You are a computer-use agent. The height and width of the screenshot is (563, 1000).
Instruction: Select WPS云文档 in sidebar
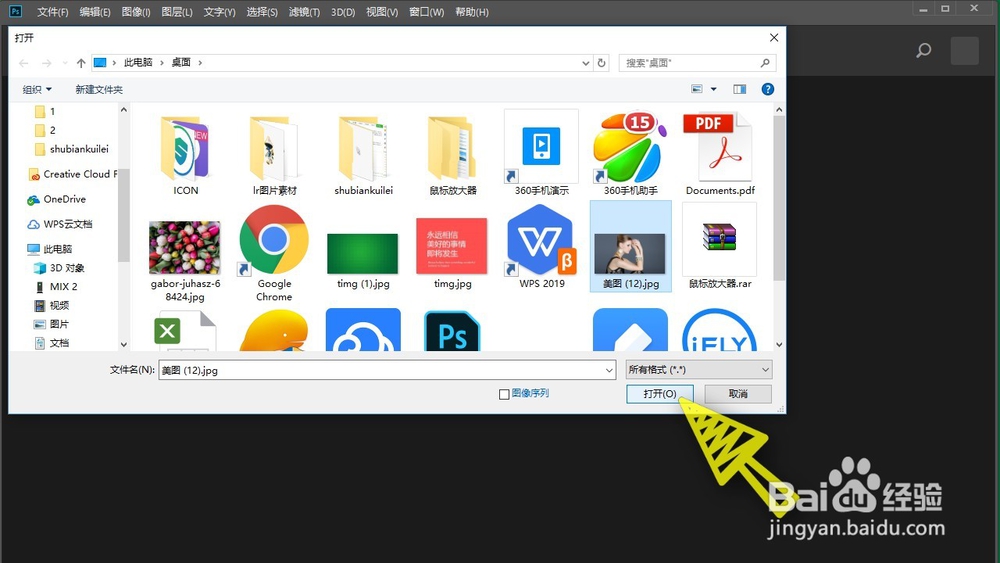(60, 224)
